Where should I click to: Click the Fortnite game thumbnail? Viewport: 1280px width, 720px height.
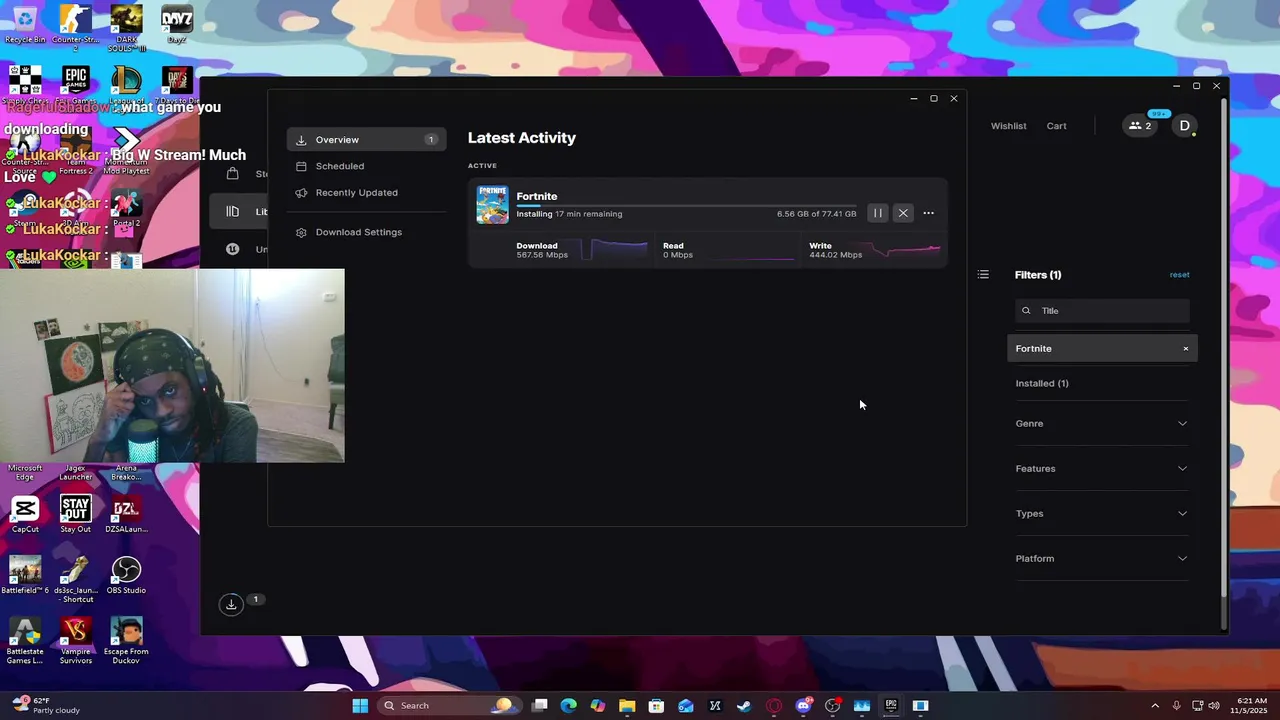coord(492,205)
